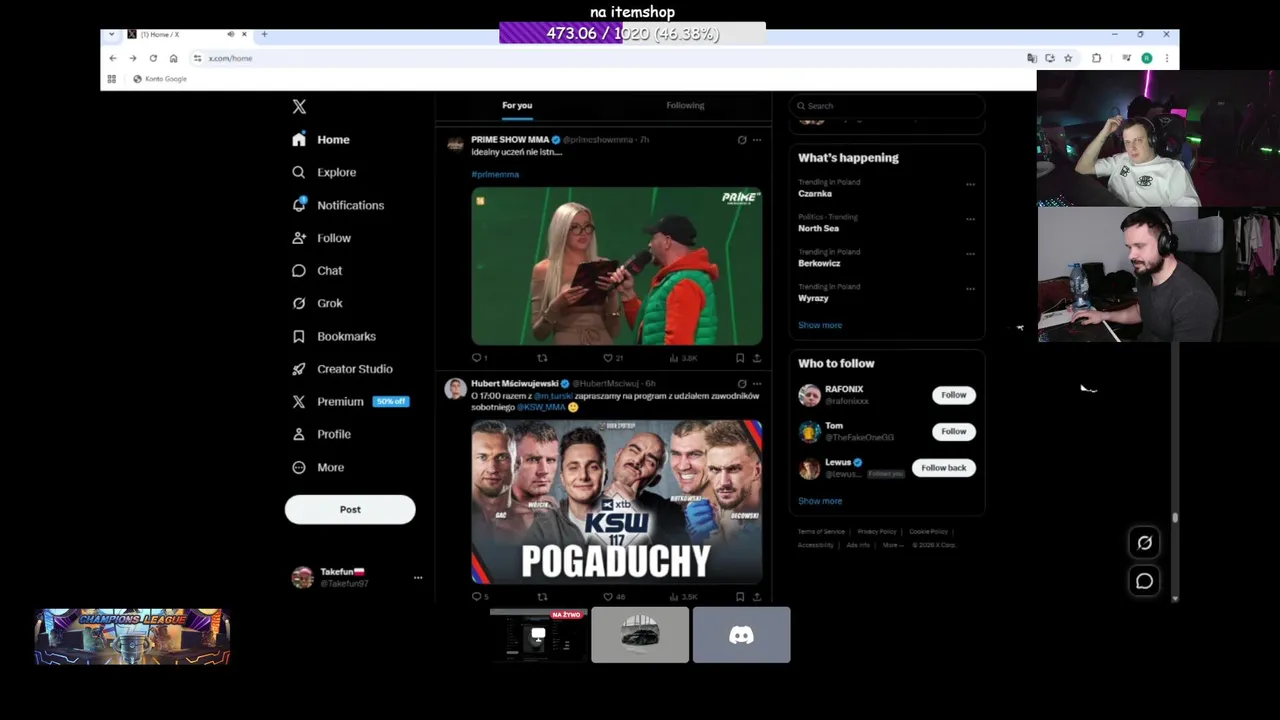The height and width of the screenshot is (720, 1280).
Task: Open options for the Czarnka trend
Action: coord(970,185)
